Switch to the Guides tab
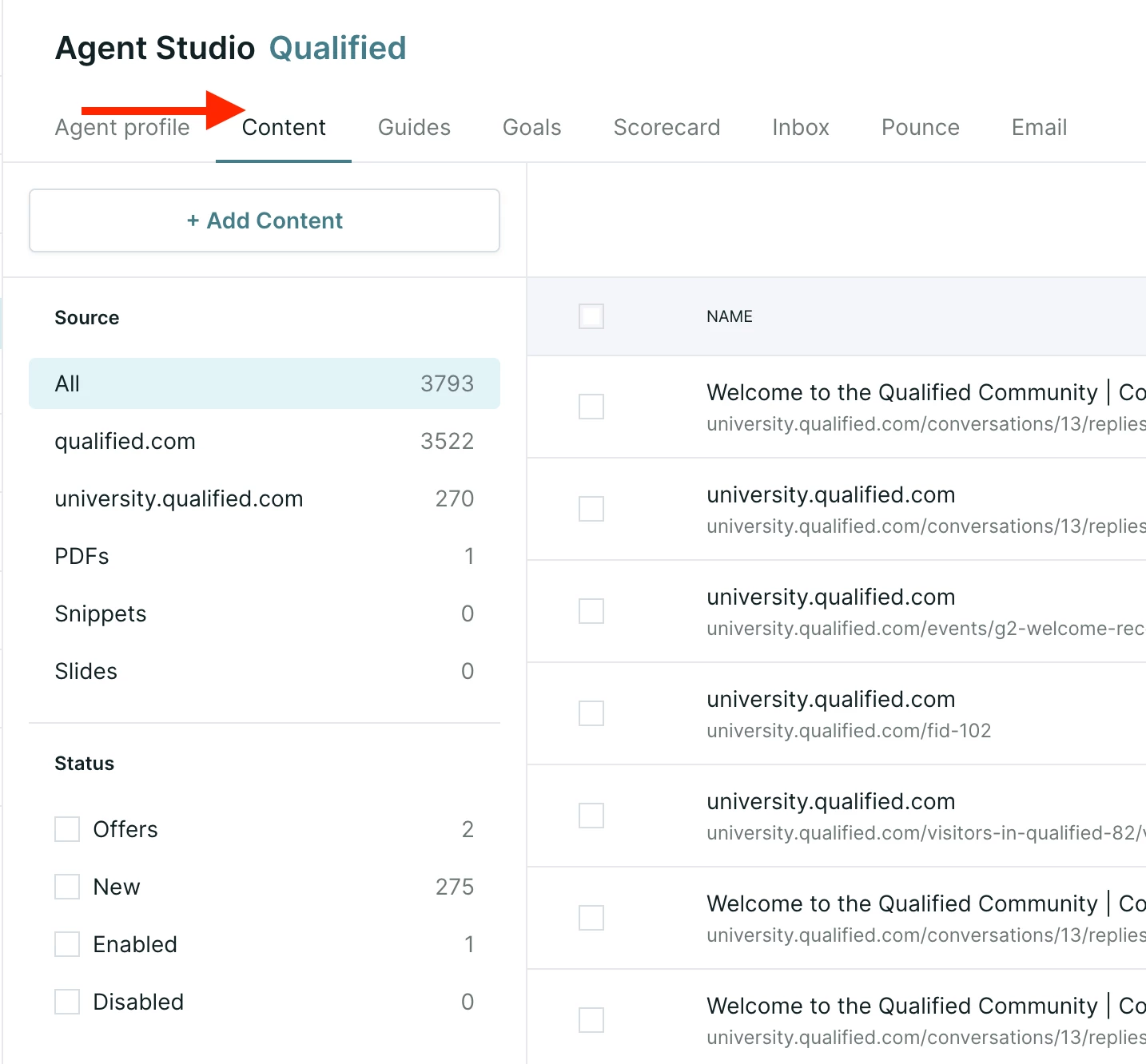1146x1064 pixels. [x=414, y=128]
